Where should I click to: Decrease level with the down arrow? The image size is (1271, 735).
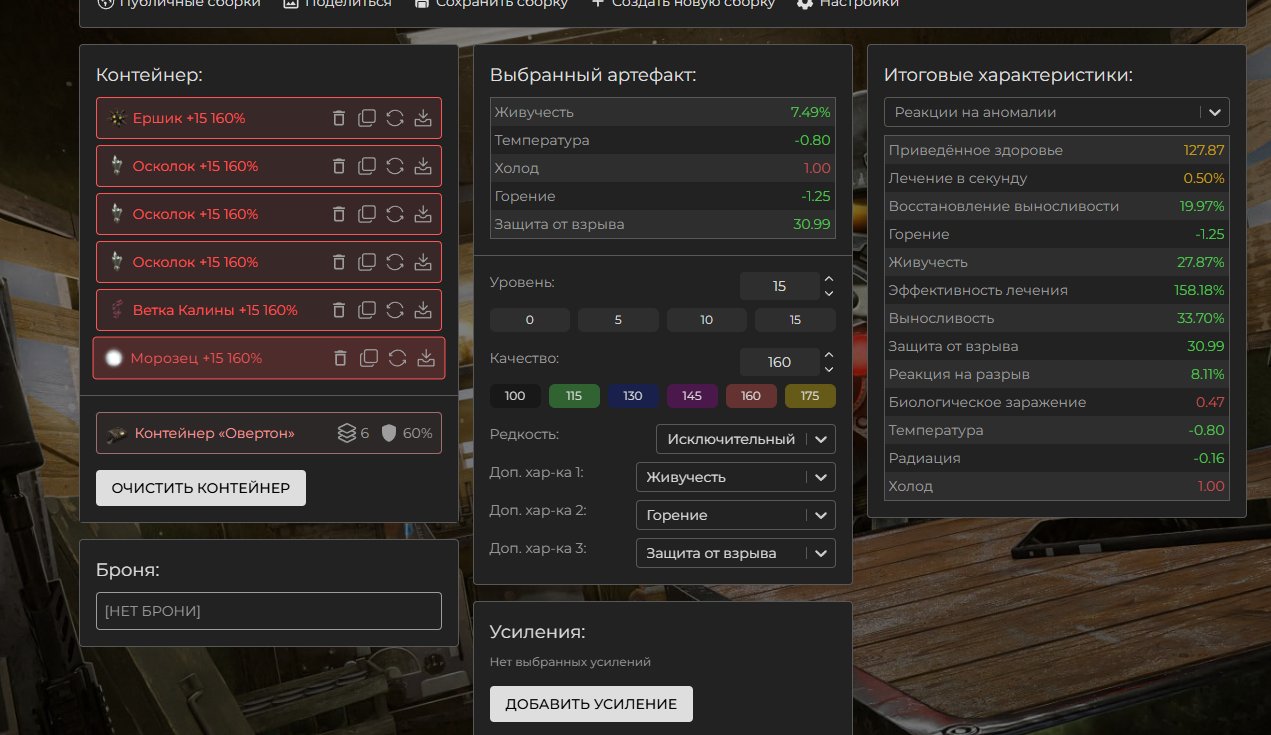[829, 293]
